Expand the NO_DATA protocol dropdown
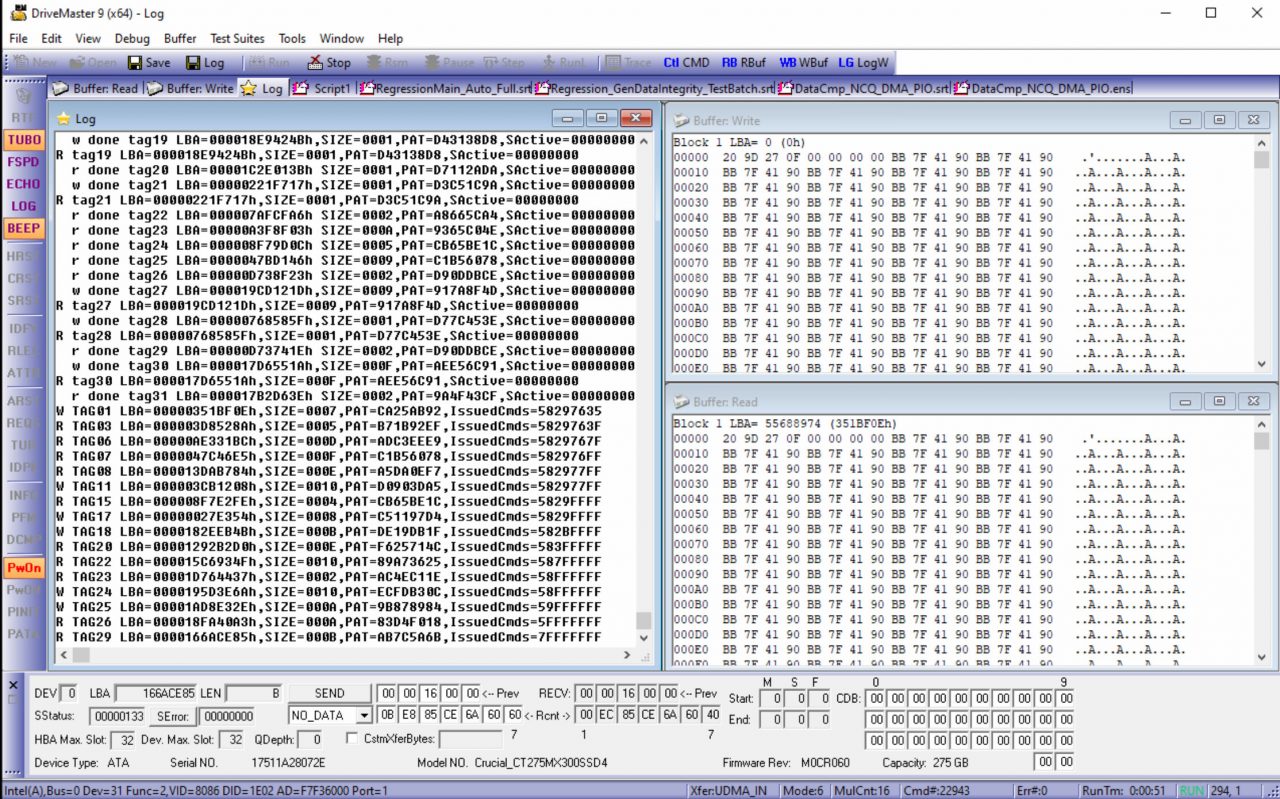 point(364,716)
